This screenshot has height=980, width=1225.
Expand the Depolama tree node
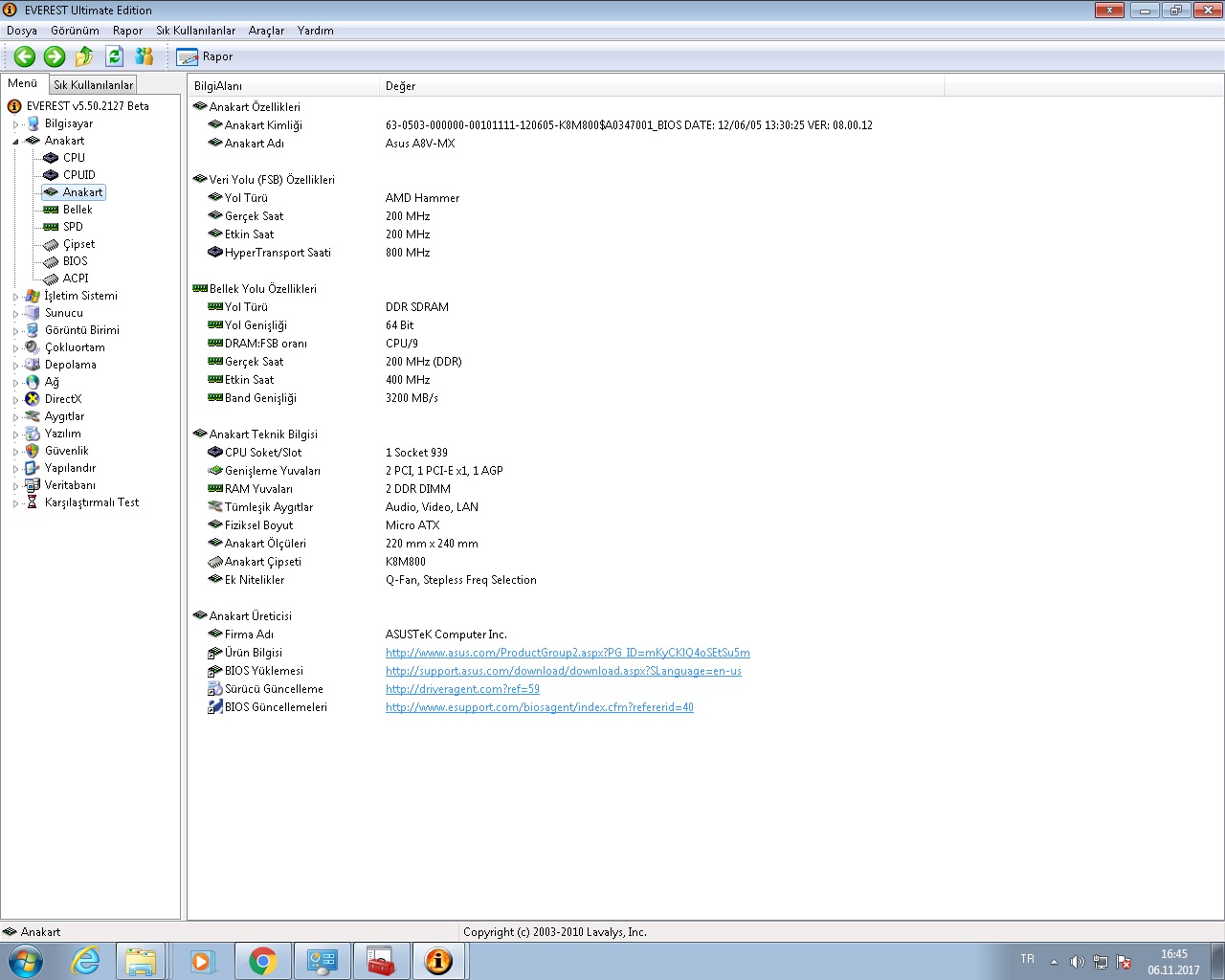16,366
